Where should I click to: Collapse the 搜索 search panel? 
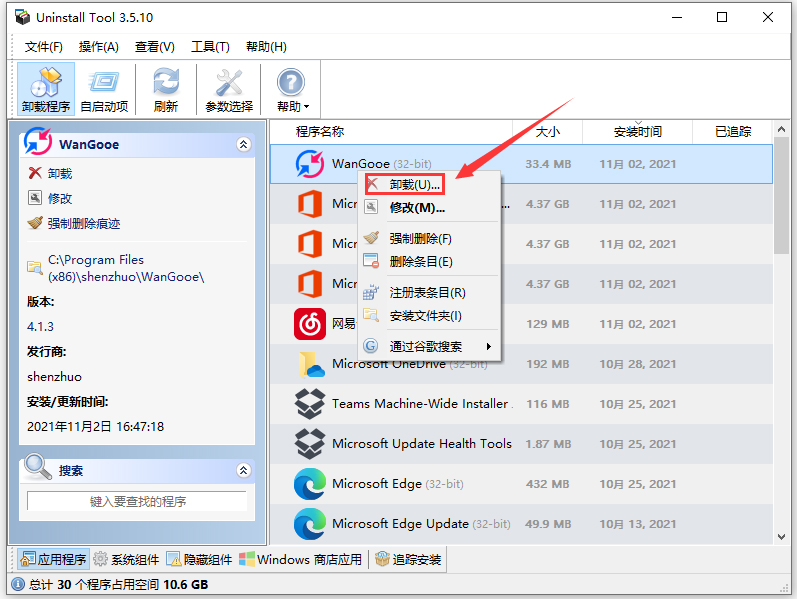tap(243, 470)
